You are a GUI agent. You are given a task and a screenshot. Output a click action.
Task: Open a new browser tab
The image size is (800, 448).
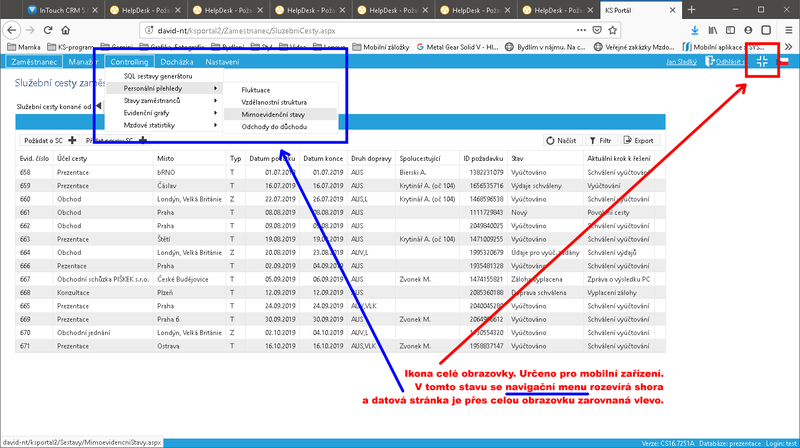coord(691,10)
